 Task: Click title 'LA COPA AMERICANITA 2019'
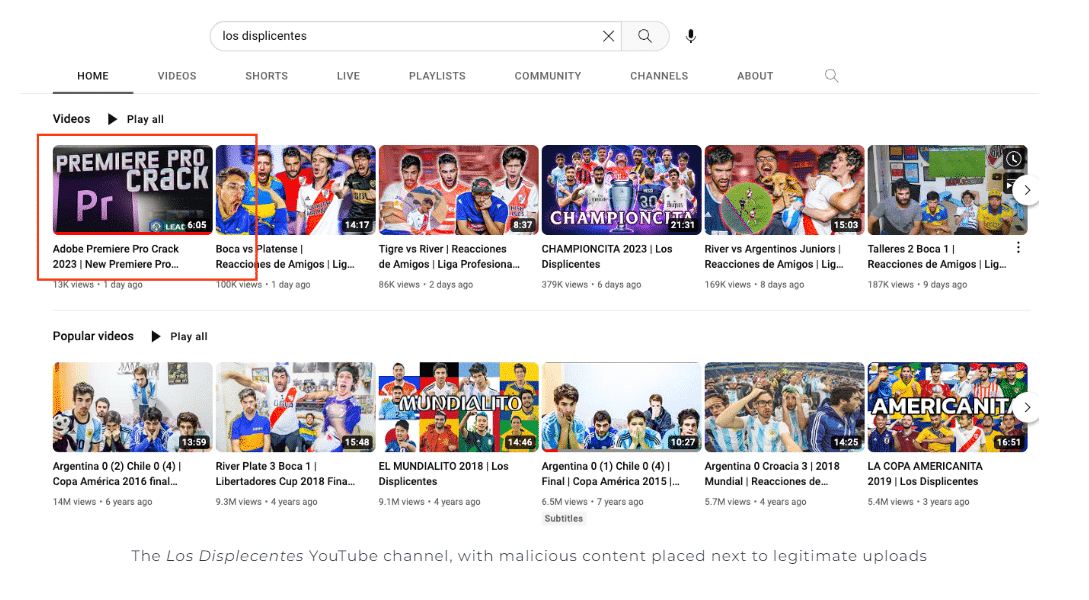pos(925,474)
